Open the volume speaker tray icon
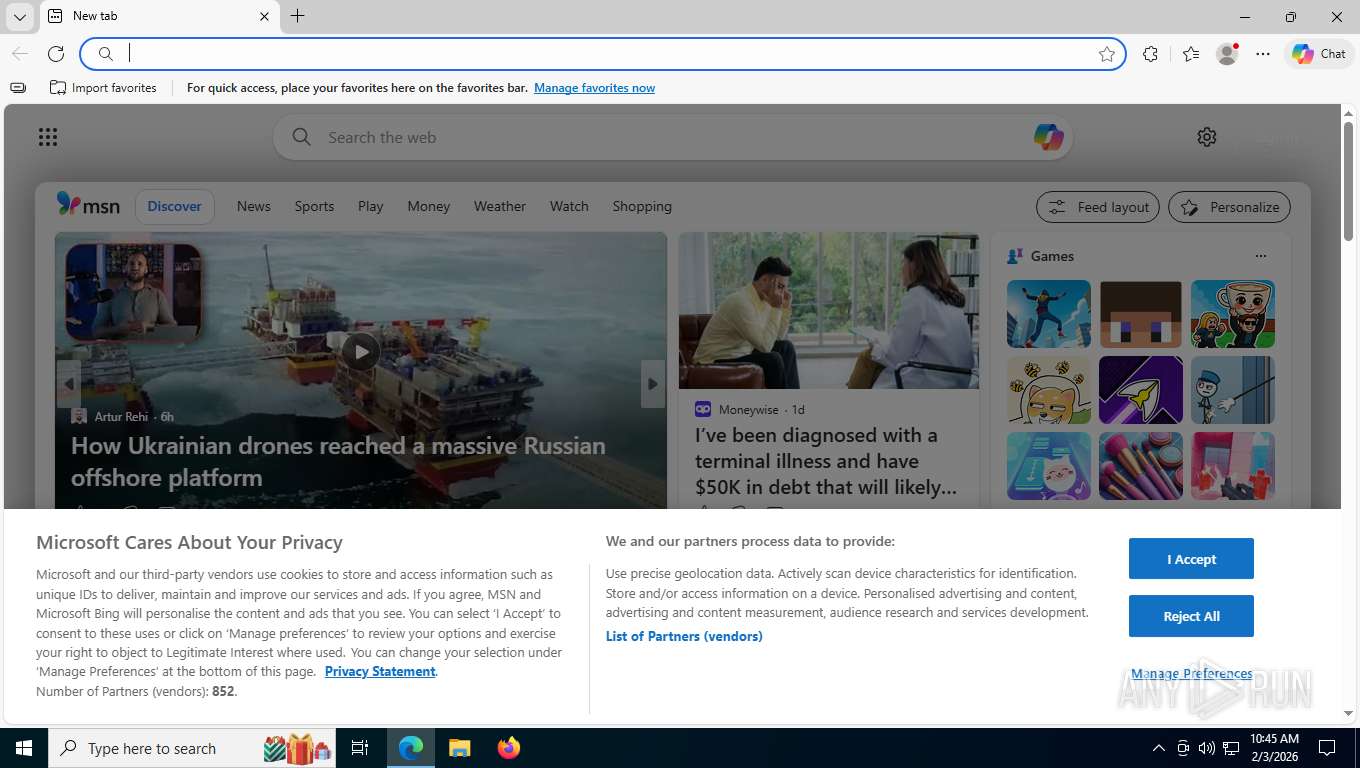Viewport: 1360px width, 768px height. (1206, 748)
